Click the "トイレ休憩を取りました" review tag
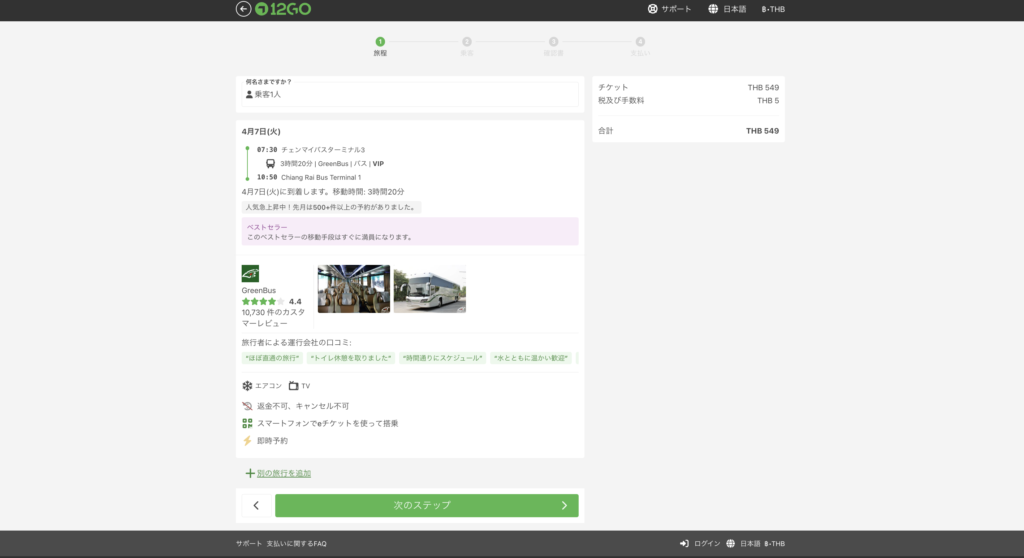1024x558 pixels. [351, 358]
